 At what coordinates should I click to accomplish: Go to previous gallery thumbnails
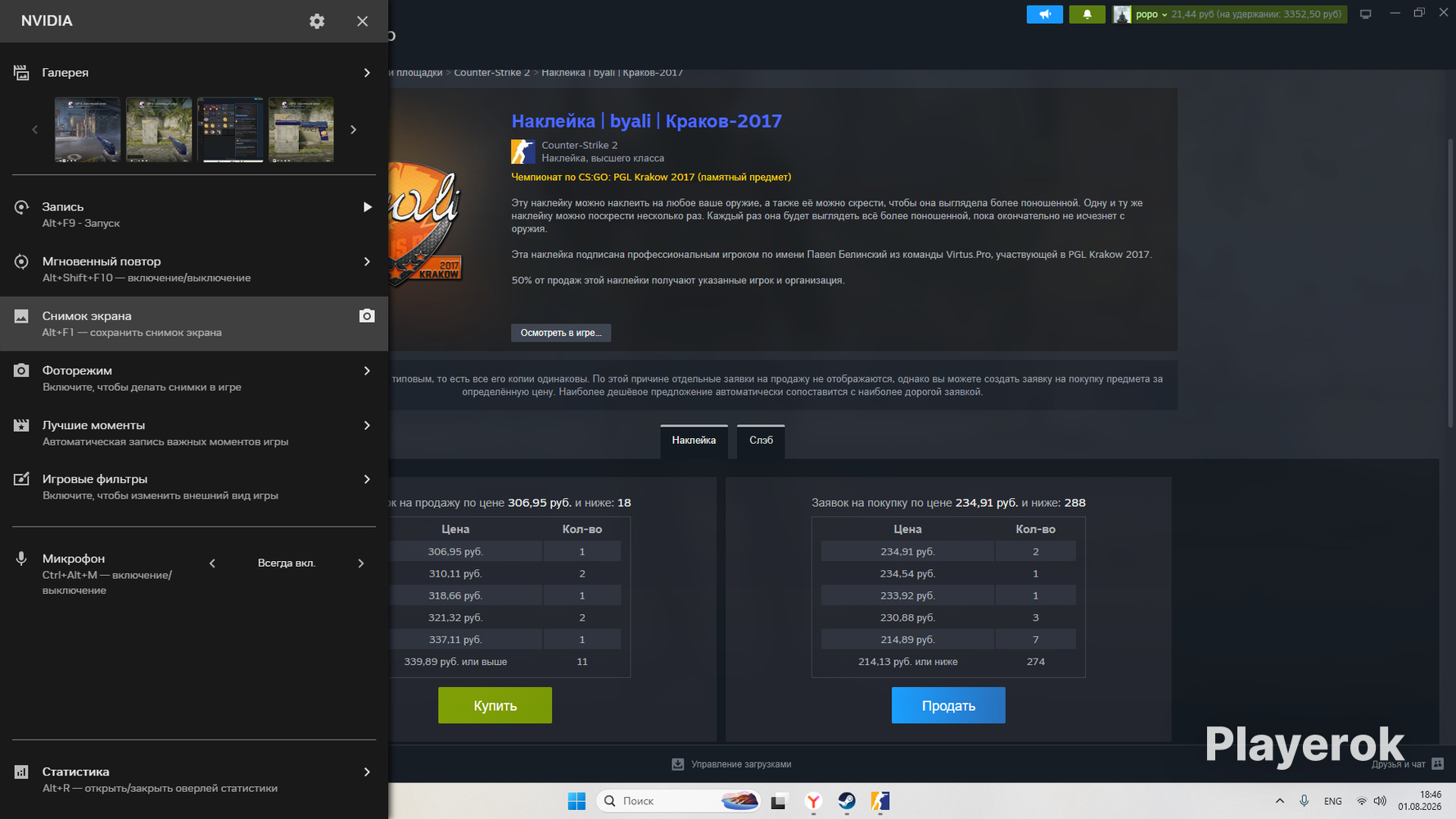(x=34, y=129)
